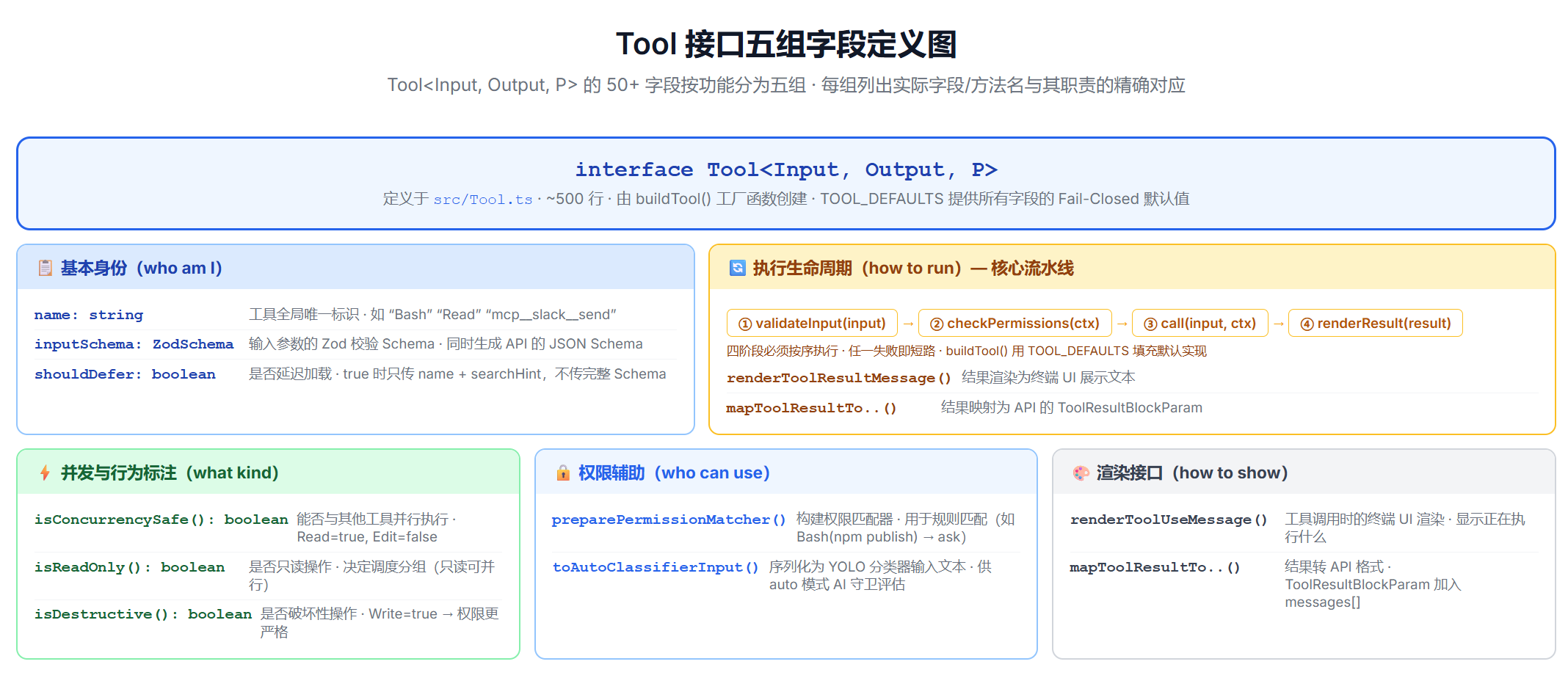Click the inputSchema: ZodSchema field

pos(134,344)
